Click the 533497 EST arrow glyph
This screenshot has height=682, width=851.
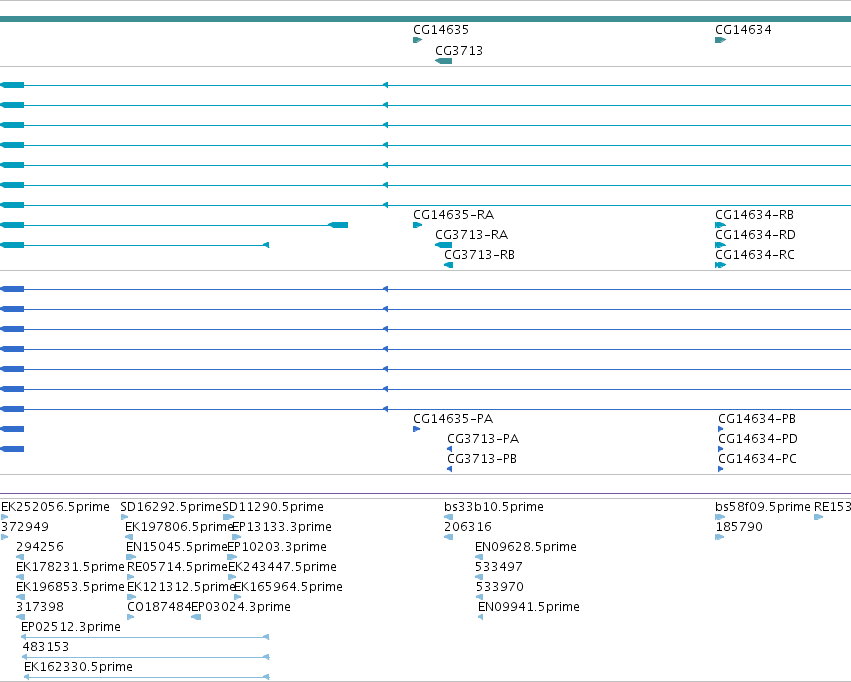pos(479,577)
